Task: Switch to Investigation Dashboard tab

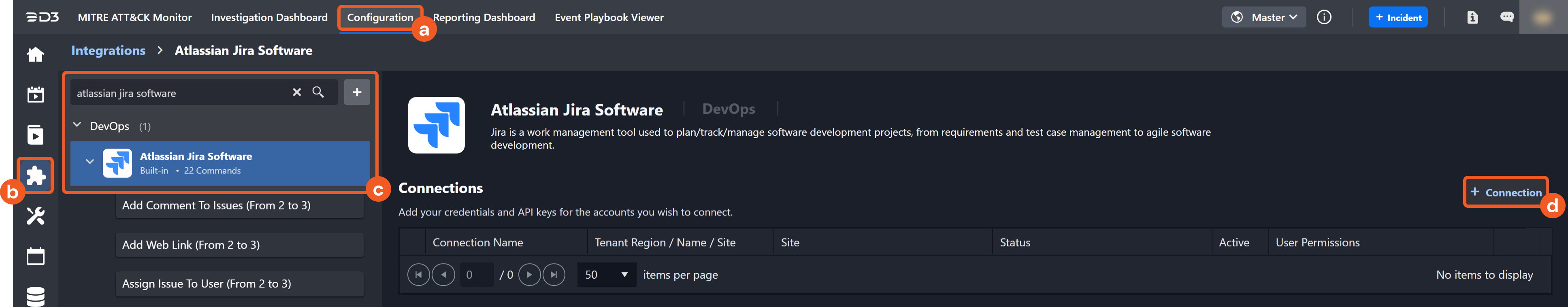Action: point(269,17)
